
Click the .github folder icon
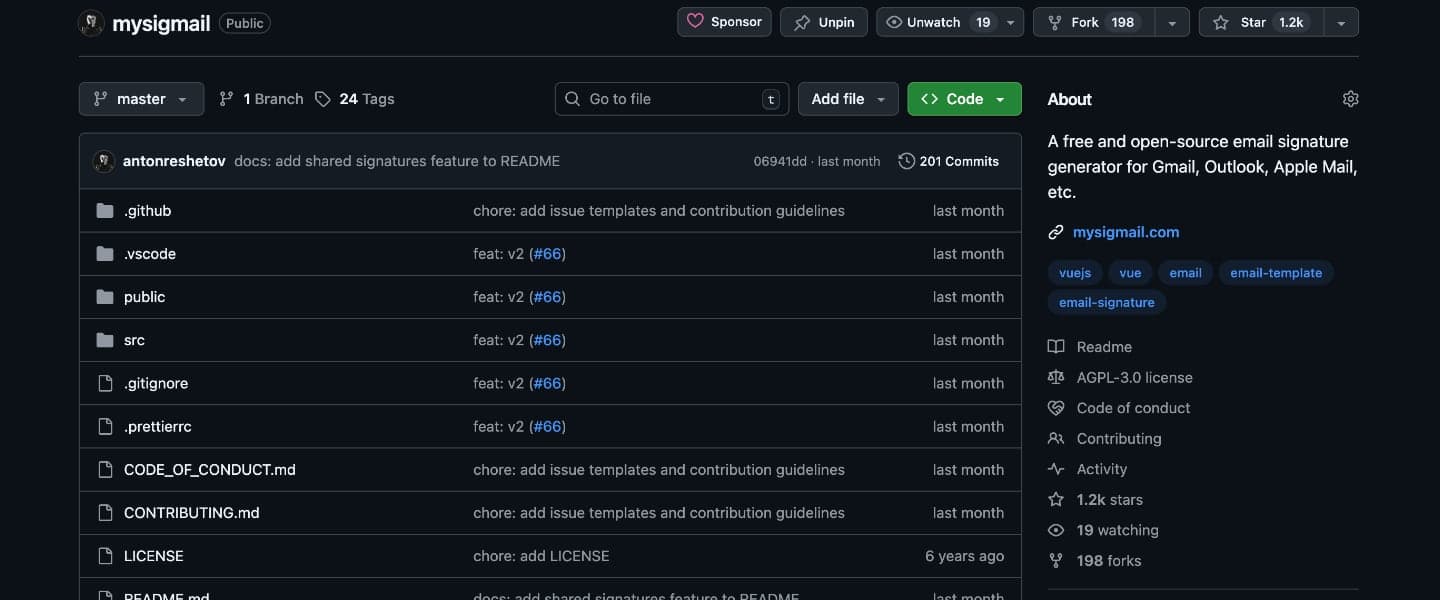(105, 211)
